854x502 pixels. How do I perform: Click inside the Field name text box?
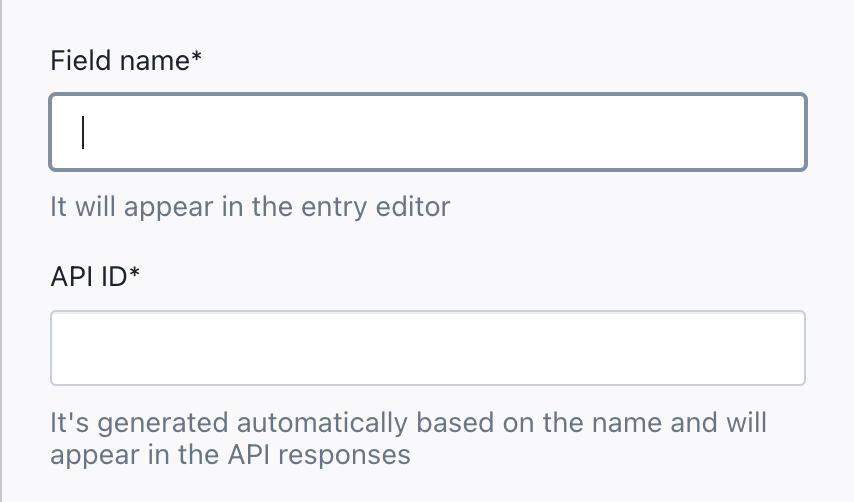click(x=428, y=132)
